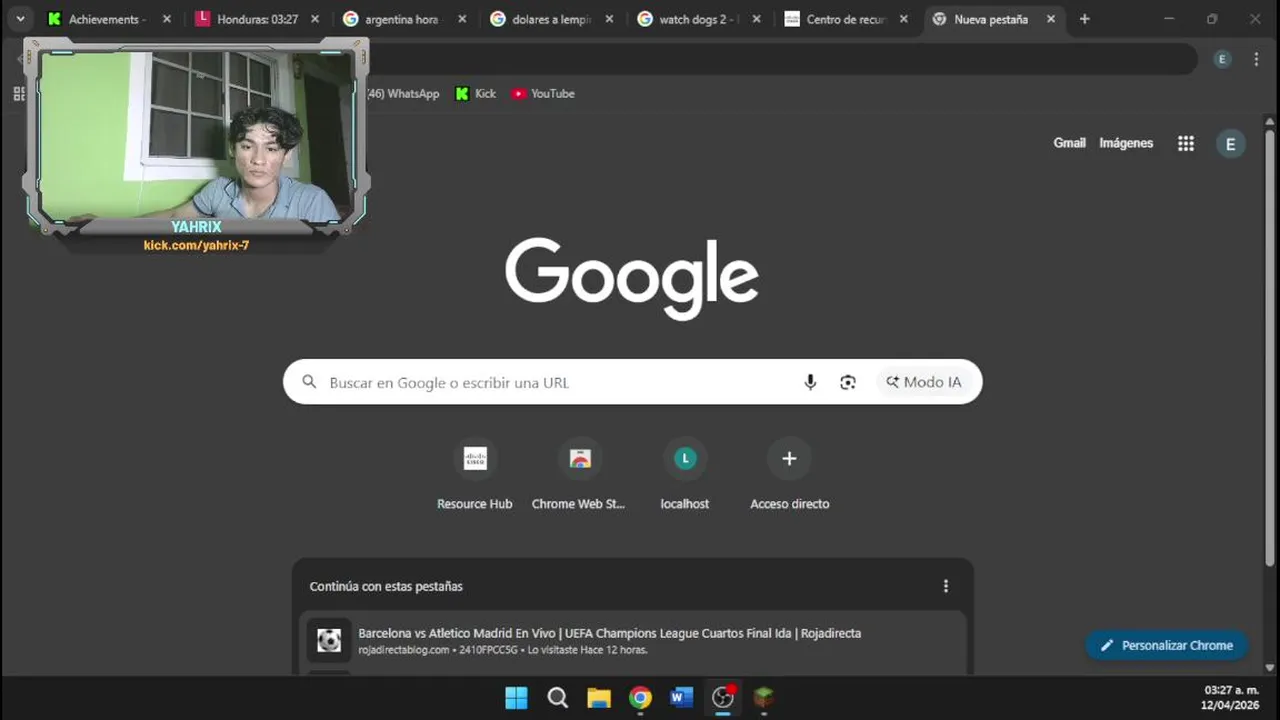
Task: Open the Kick bookmark
Action: (x=476, y=93)
